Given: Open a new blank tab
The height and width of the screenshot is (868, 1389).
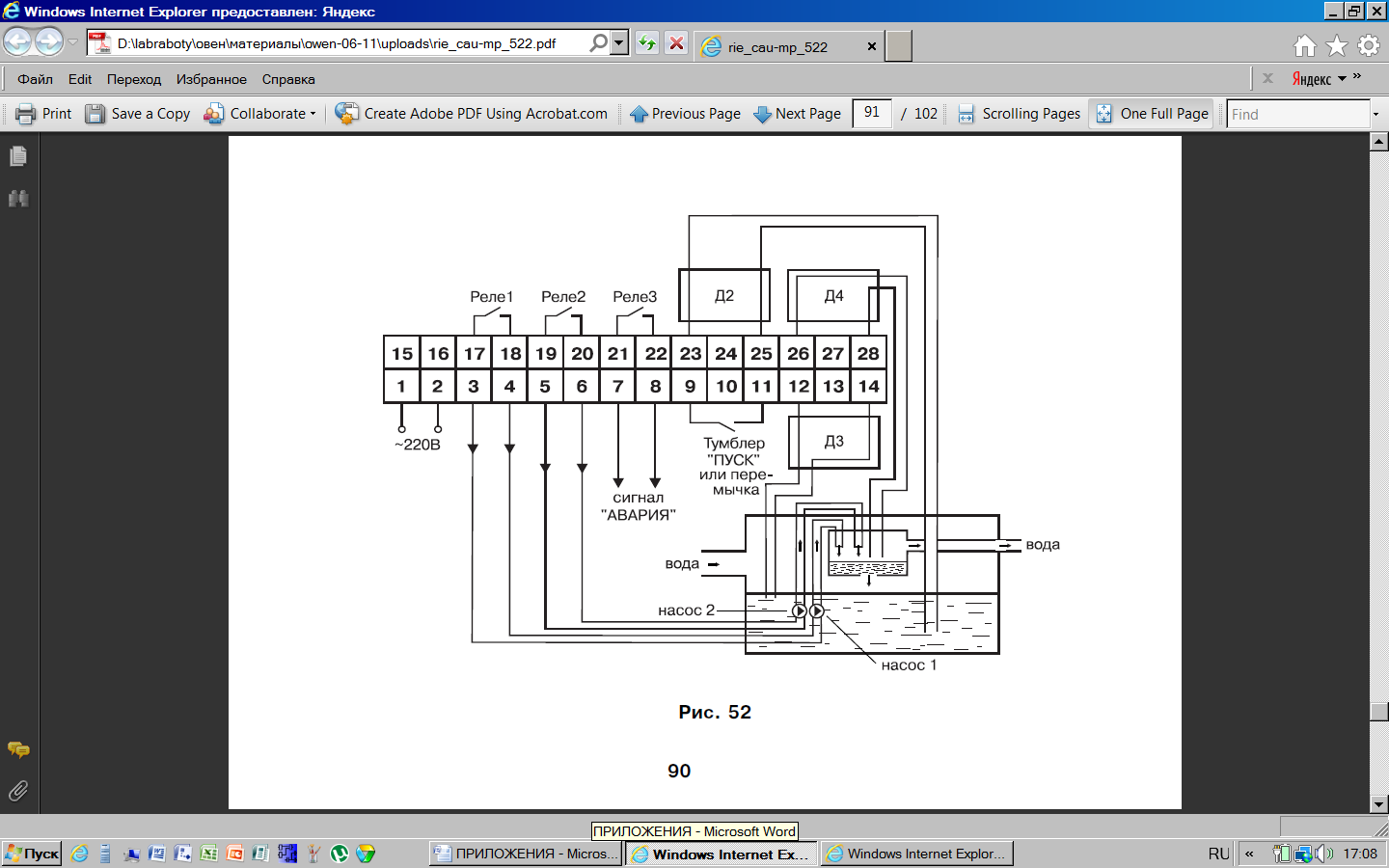Looking at the screenshot, I should (899, 46).
